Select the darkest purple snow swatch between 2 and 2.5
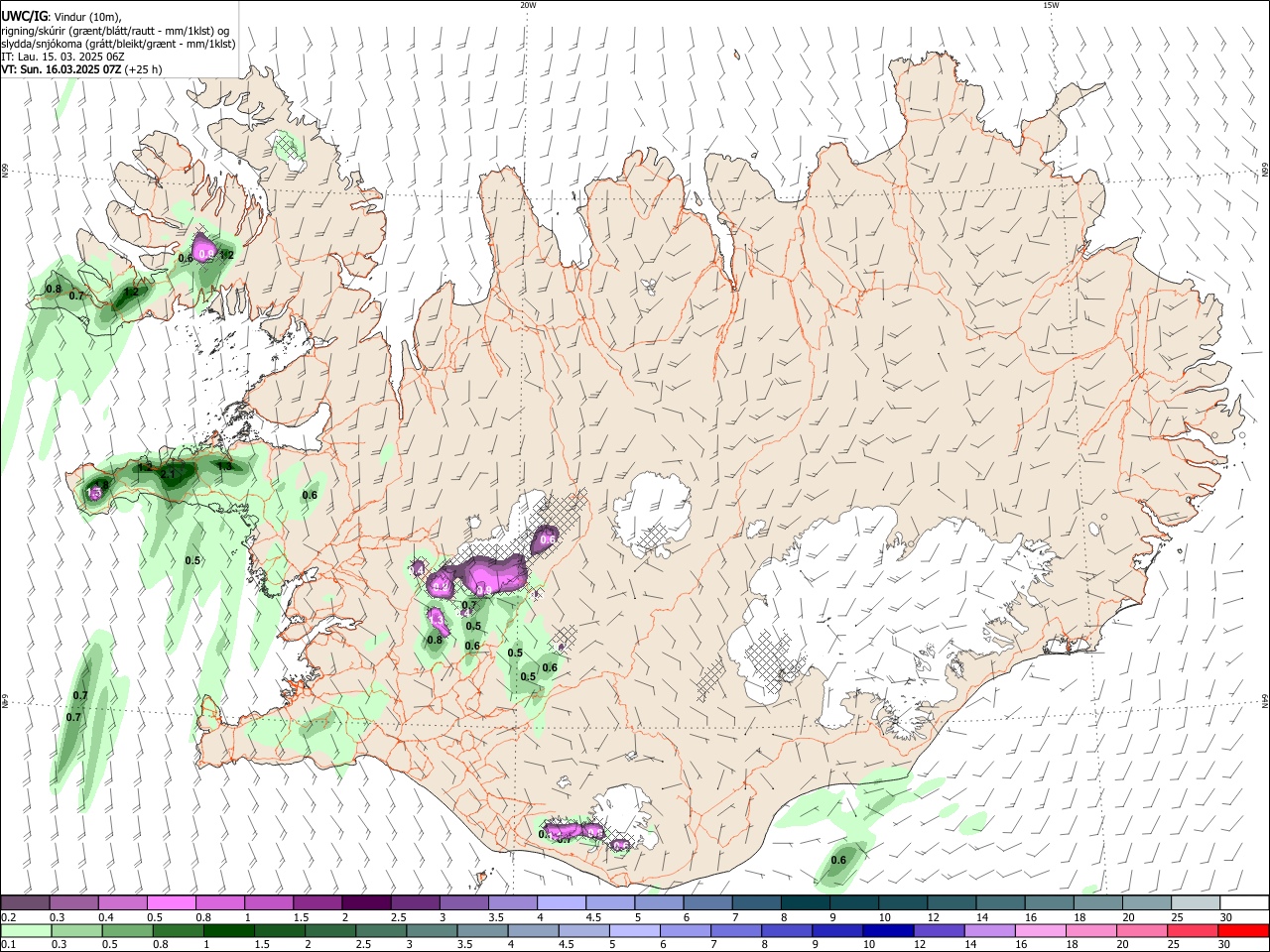The width and height of the screenshot is (1270, 952). coord(366,902)
